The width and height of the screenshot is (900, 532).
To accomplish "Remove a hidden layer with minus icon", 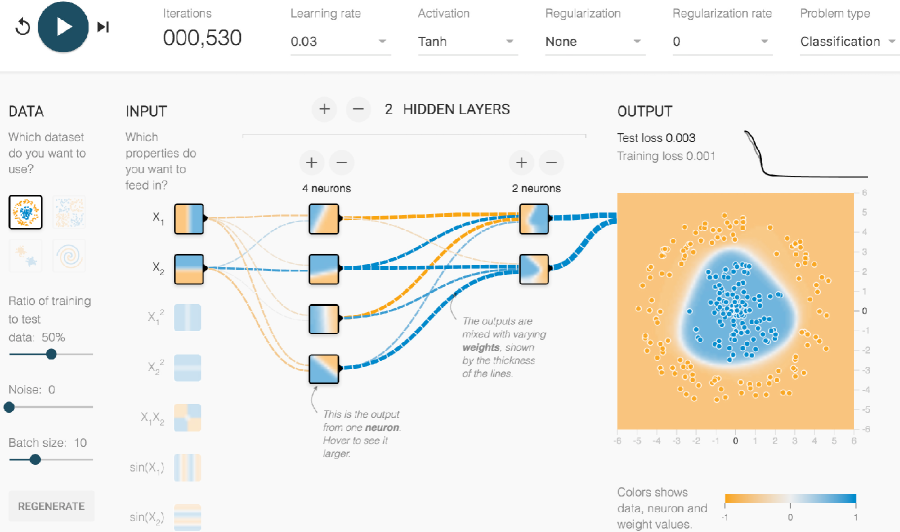I will 357,109.
